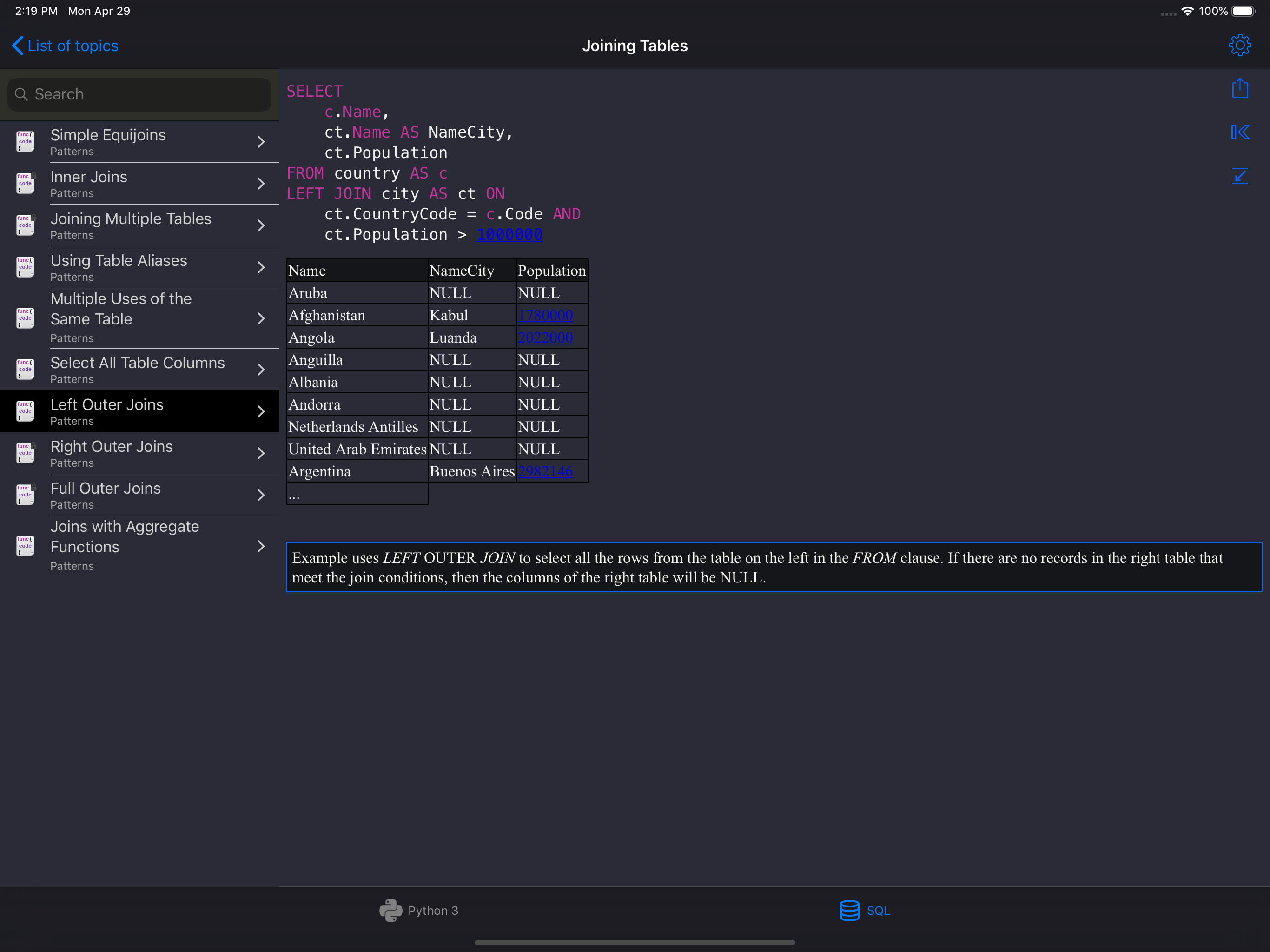
Task: Click the minimize arrow icon
Action: 1240,176
